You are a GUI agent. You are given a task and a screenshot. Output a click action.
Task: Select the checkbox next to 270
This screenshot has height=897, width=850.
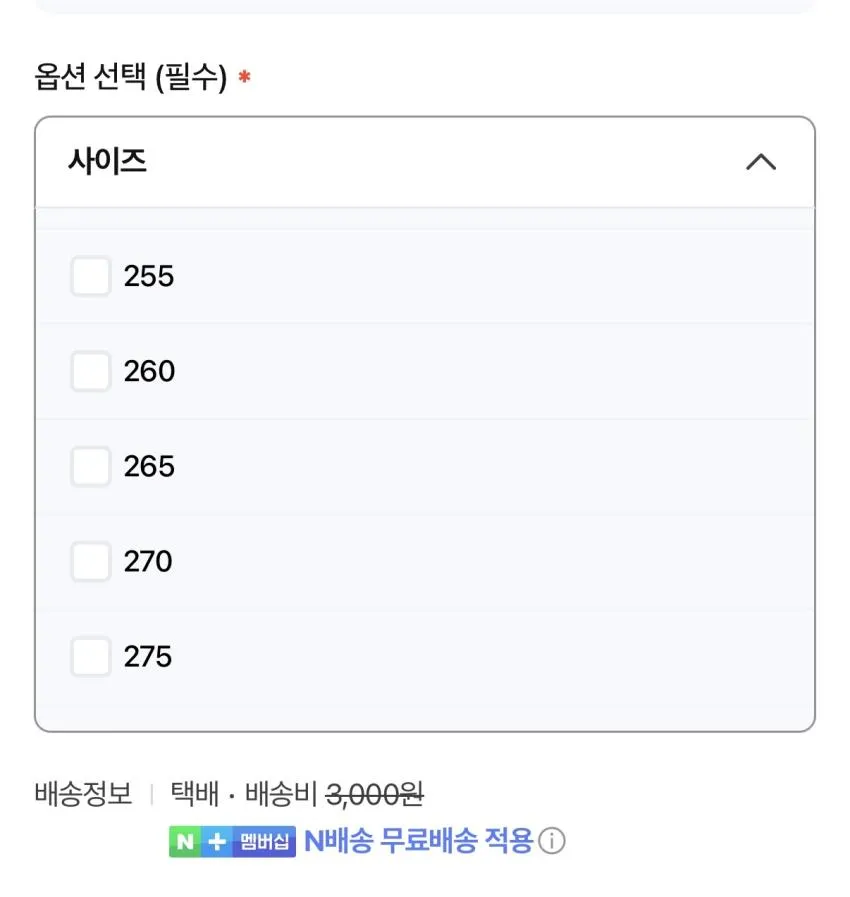[90, 561]
